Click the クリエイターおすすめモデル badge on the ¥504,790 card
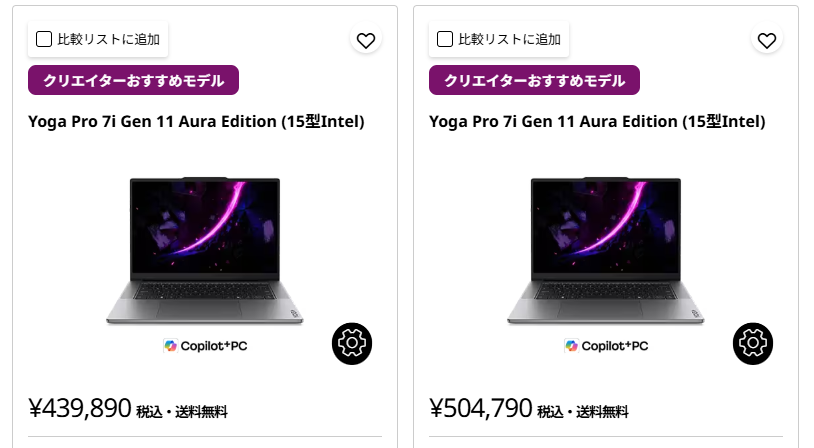The height and width of the screenshot is (448, 814). [x=534, y=81]
